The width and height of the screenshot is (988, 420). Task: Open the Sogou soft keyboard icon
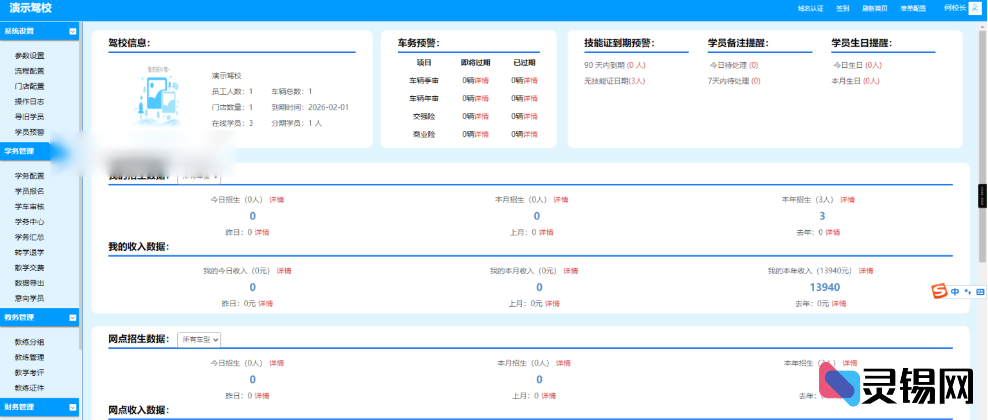[x=980, y=292]
